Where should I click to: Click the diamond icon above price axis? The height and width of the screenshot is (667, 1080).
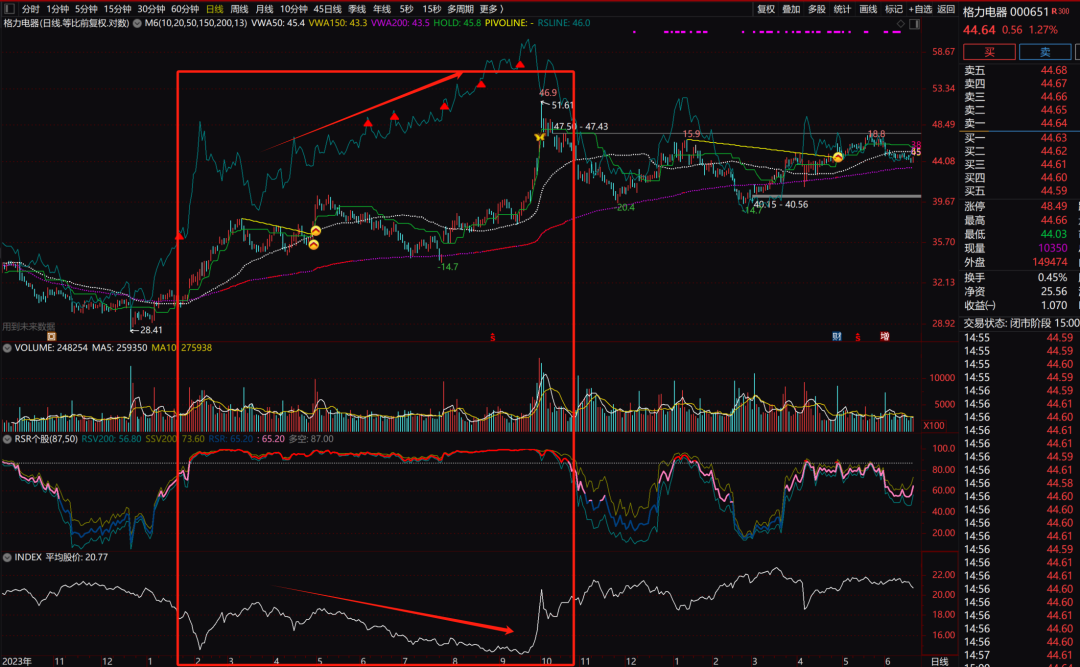900,24
